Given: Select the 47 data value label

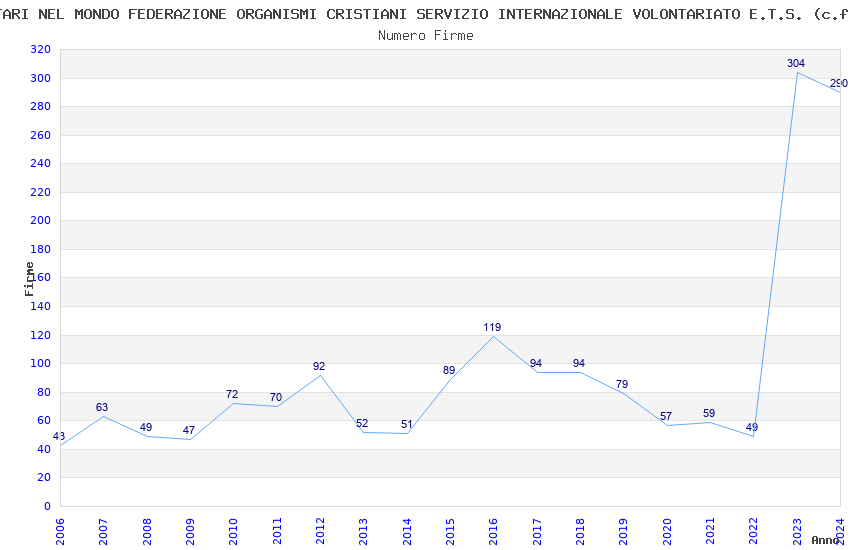Looking at the screenshot, I should click(189, 430).
